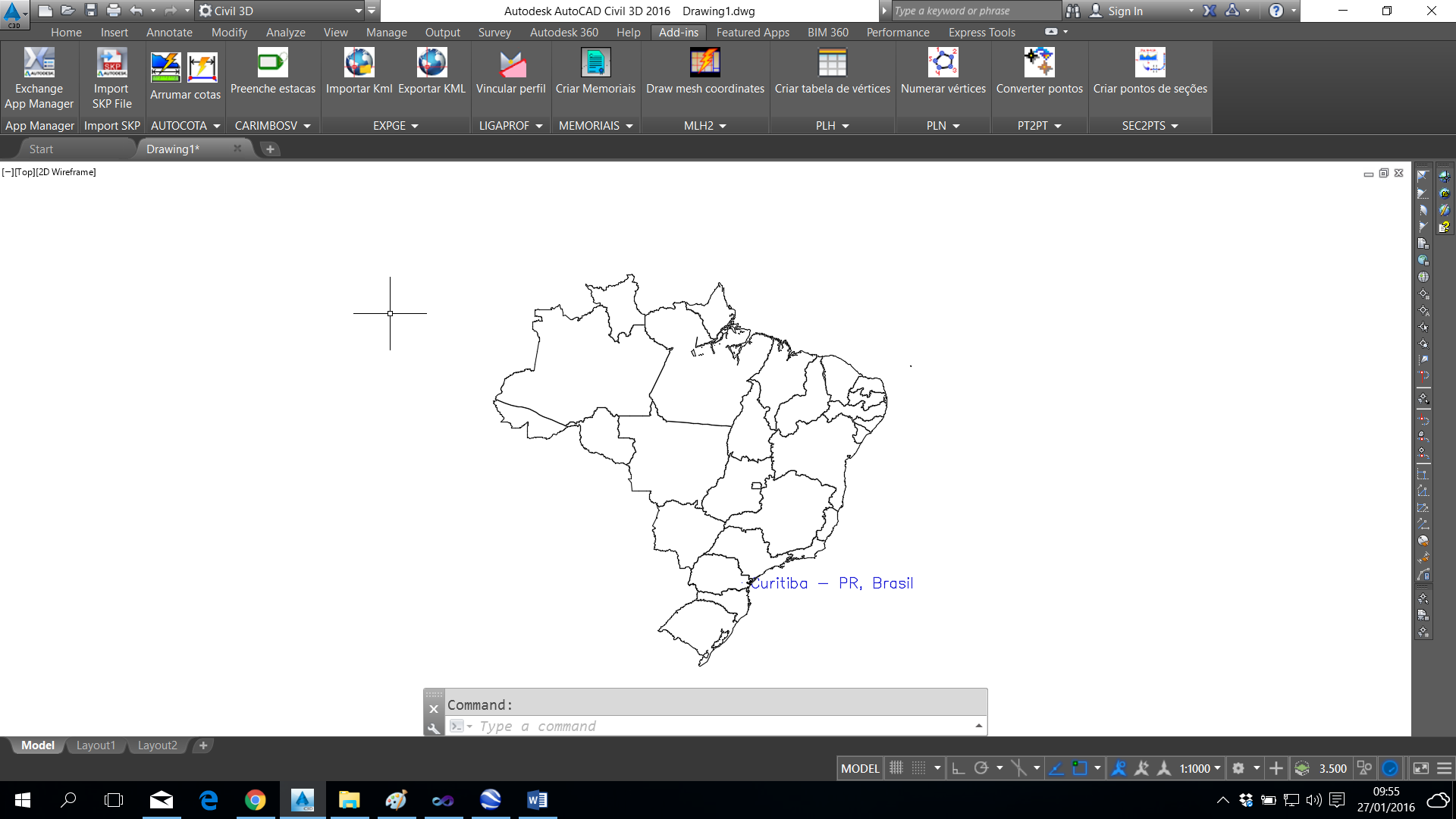Click the search binoculars icon
Viewport: 1456px width, 819px height.
tap(1072, 11)
